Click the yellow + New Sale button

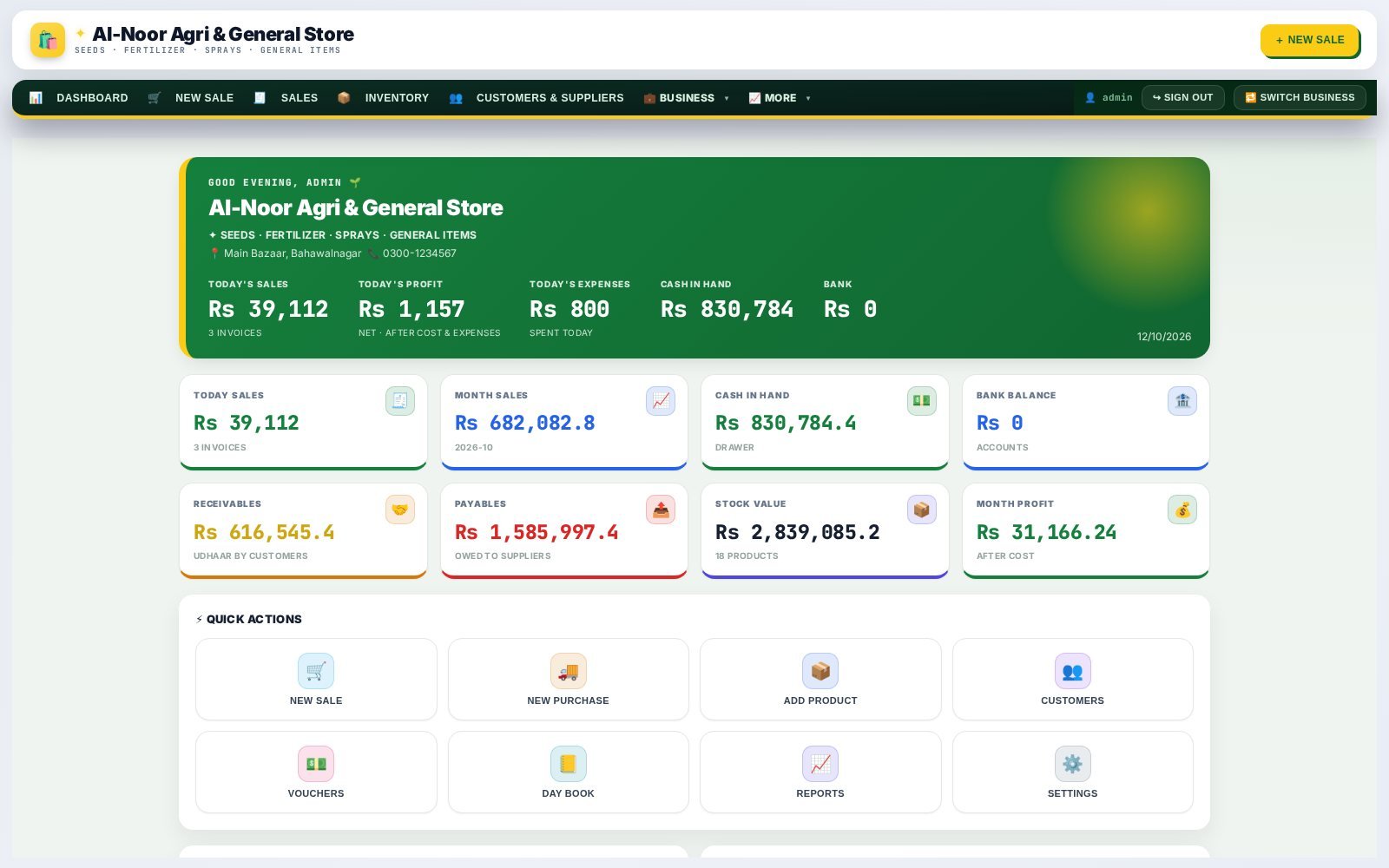(1310, 40)
